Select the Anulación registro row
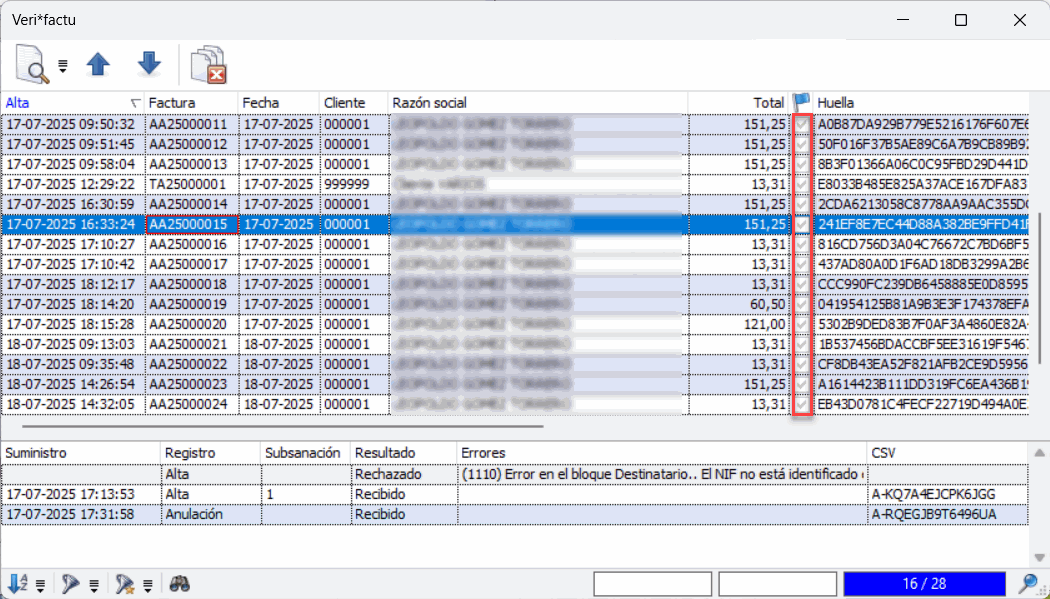Screen dimensions: 1050x599 [514, 515]
